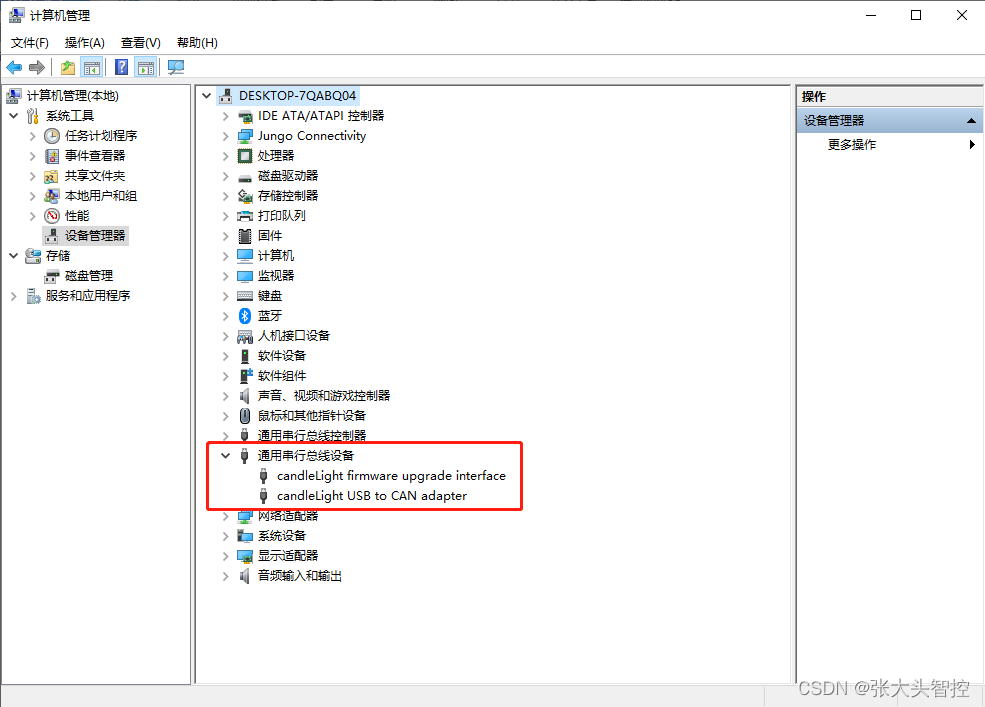The width and height of the screenshot is (985, 707).
Task: Select candleLight USB to CAN adapter device
Action: 372,496
